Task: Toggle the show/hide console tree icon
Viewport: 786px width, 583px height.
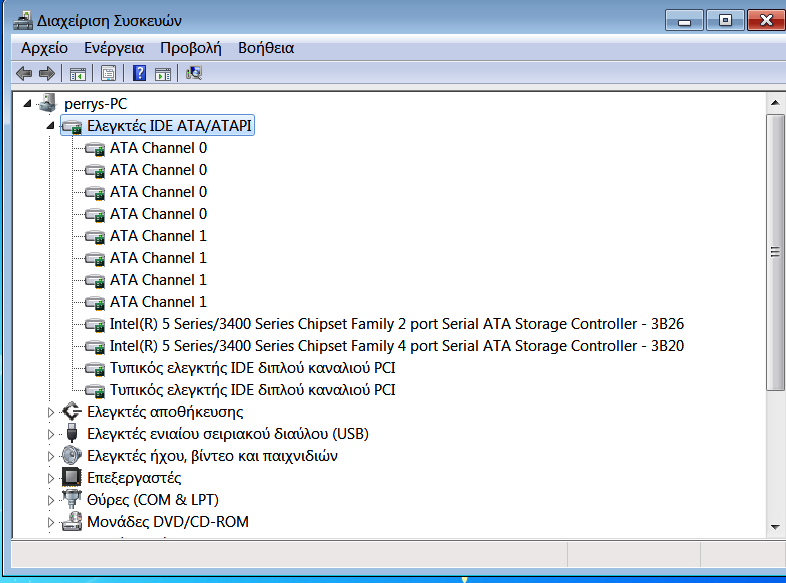Action: (x=78, y=74)
